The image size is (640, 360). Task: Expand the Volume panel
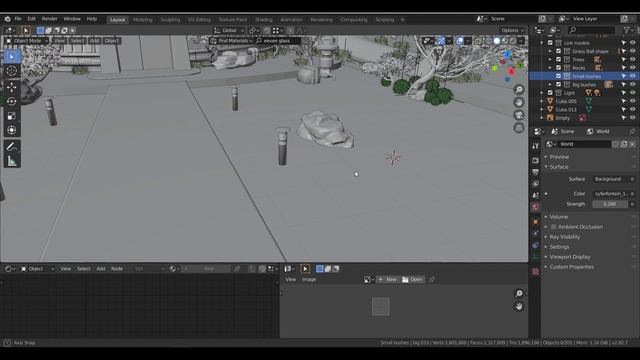click(x=558, y=217)
